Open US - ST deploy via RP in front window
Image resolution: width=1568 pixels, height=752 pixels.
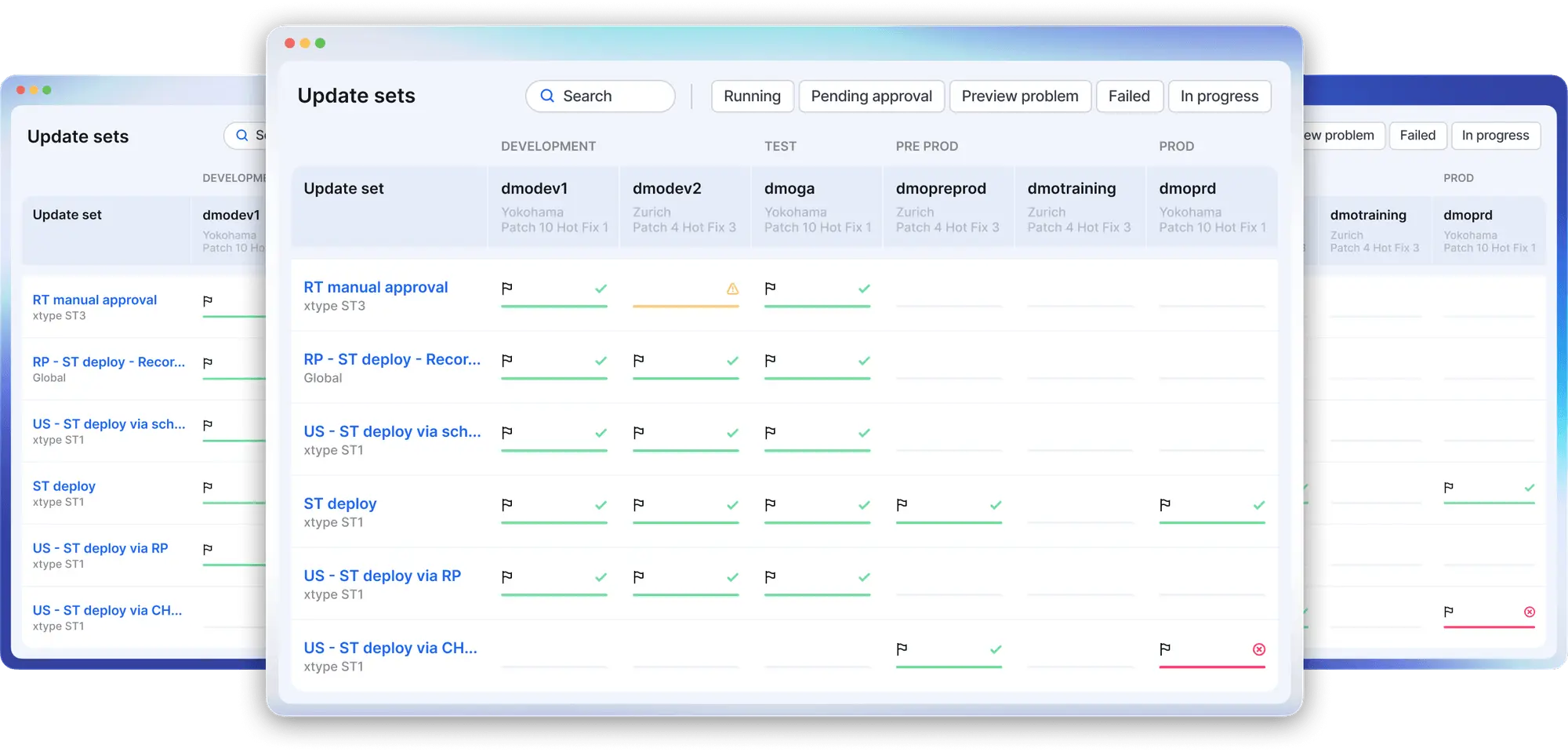383,576
